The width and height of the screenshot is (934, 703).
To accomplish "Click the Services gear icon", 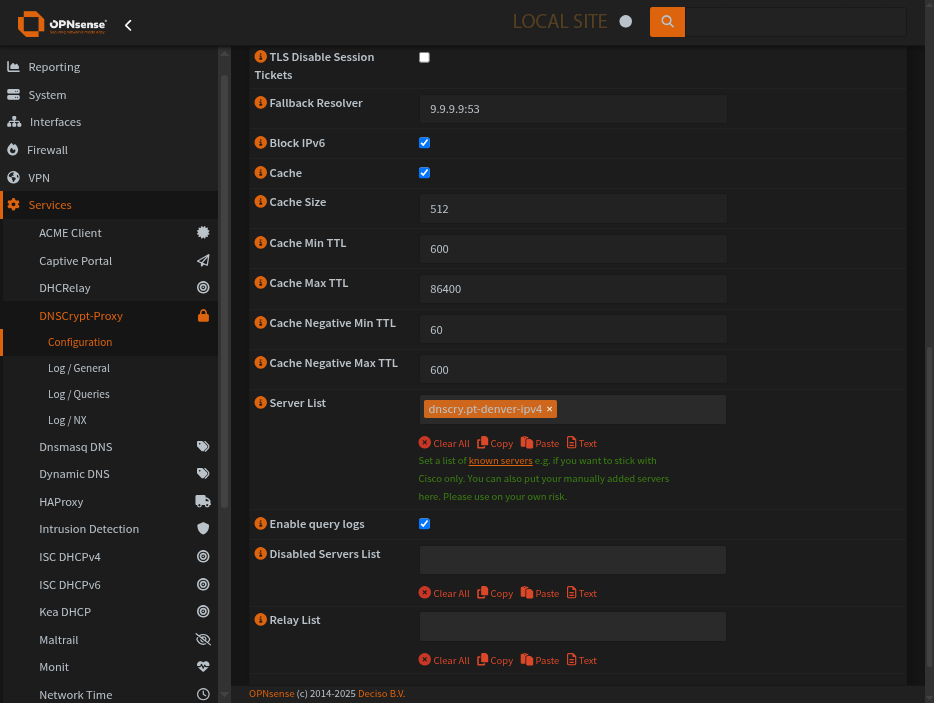I will pyautogui.click(x=14, y=205).
